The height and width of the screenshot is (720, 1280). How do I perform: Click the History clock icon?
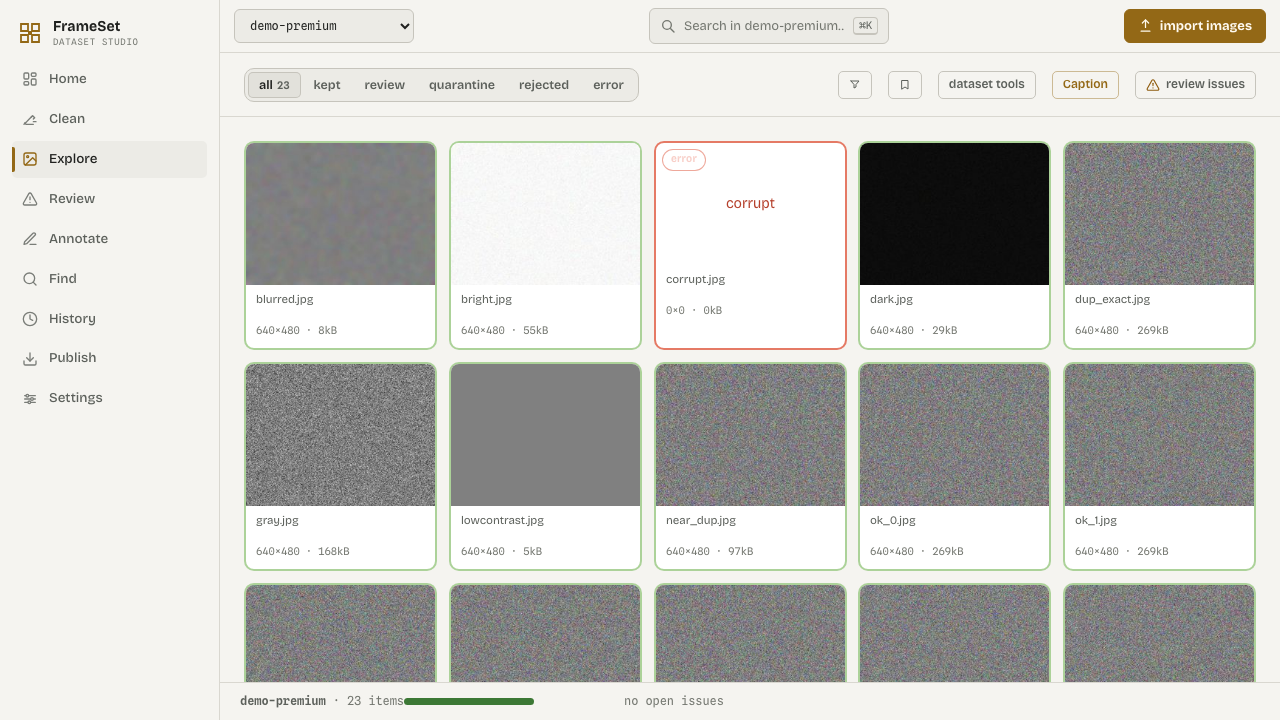(x=30, y=319)
